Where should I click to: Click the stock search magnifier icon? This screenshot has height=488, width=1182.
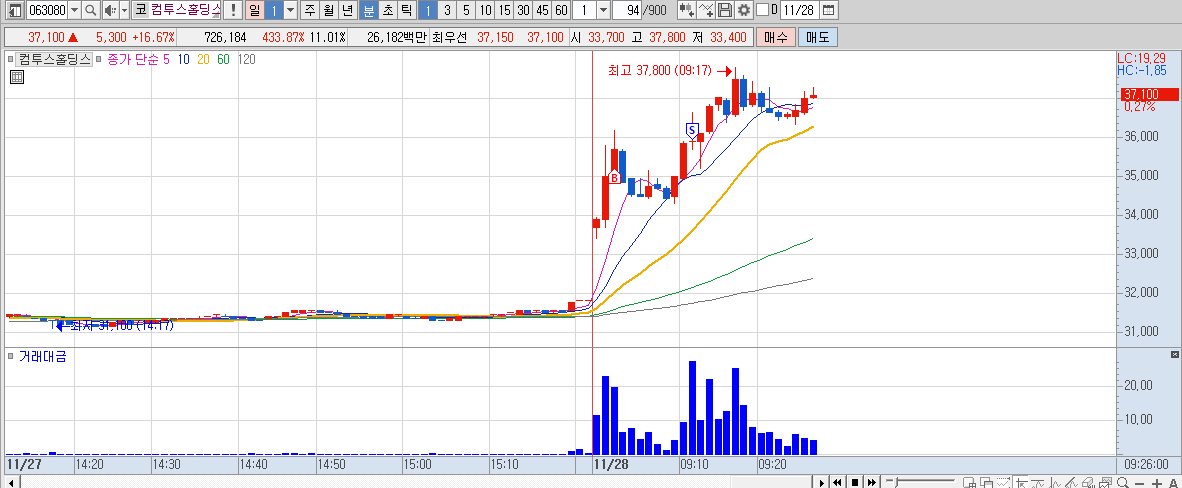(x=90, y=10)
